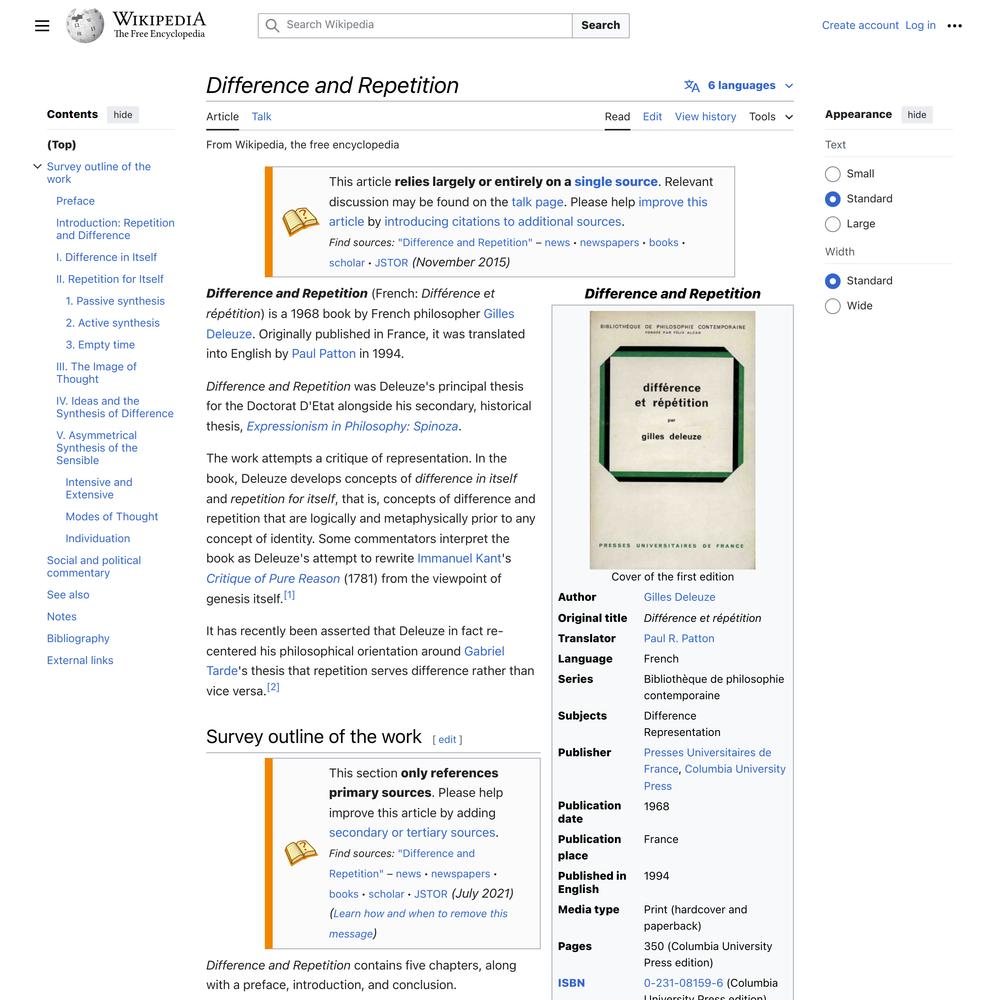The height and width of the screenshot is (1000, 1000).
Task: Click the Log in link
Action: (x=920, y=26)
